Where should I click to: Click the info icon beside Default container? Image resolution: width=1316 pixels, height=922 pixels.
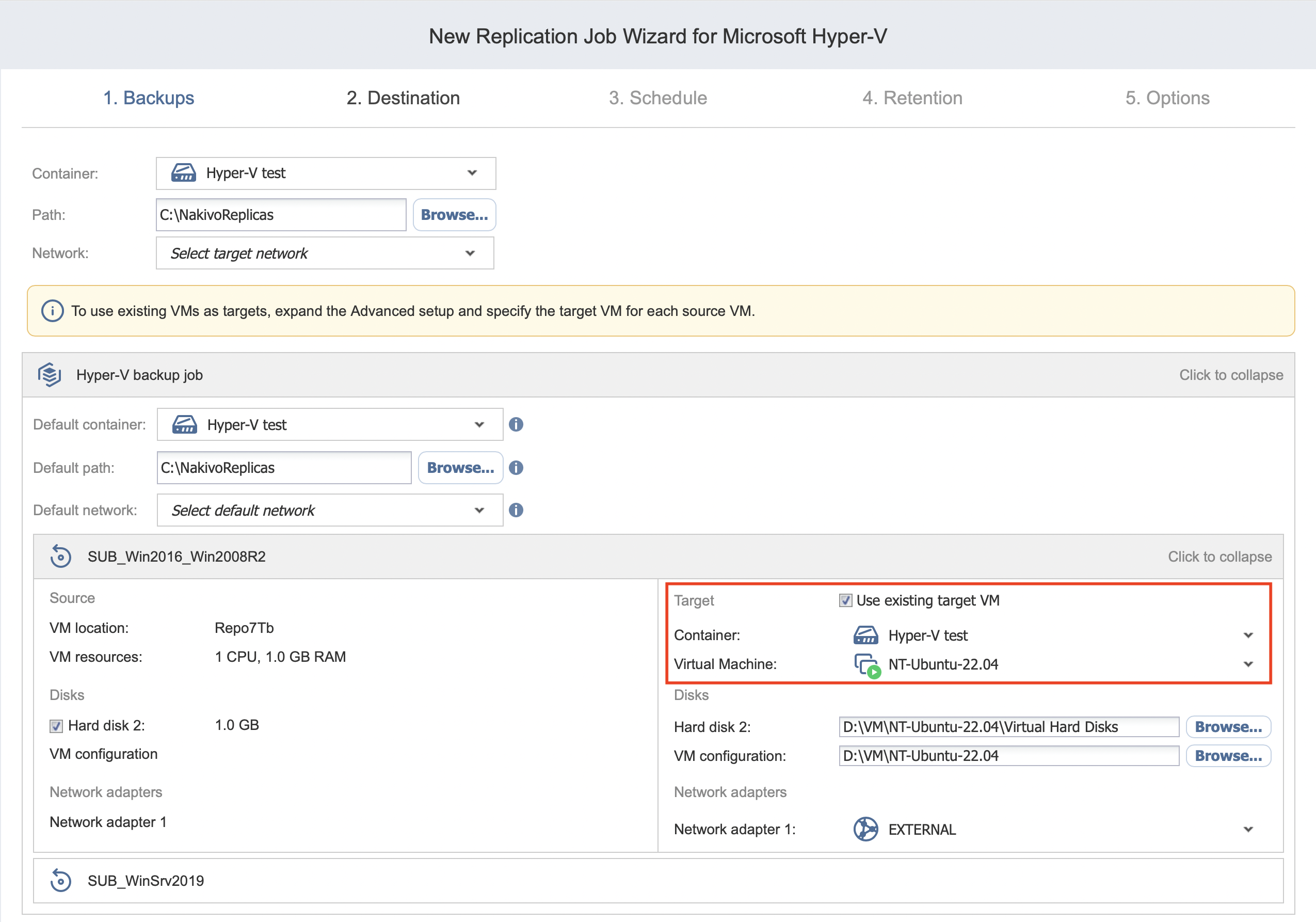click(516, 424)
